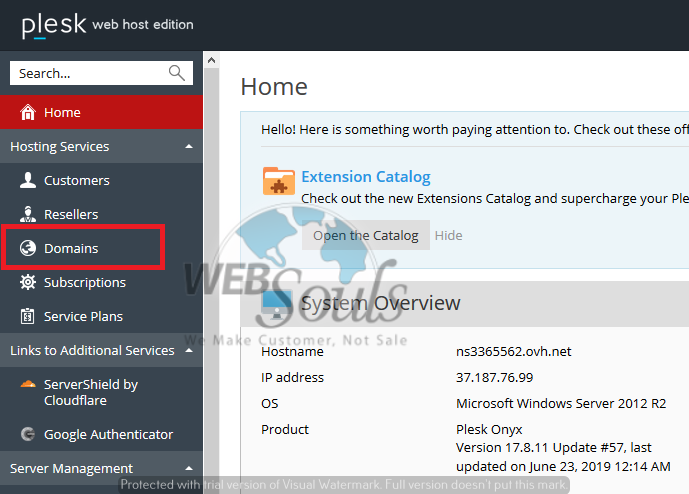The image size is (689, 494).
Task: Open Customers in the sidebar
Action: [102, 180]
